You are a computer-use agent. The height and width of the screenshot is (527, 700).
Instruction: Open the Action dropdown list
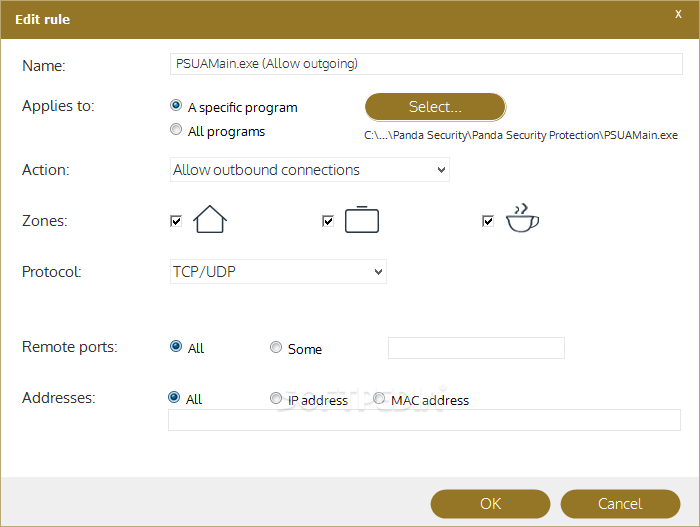point(309,170)
